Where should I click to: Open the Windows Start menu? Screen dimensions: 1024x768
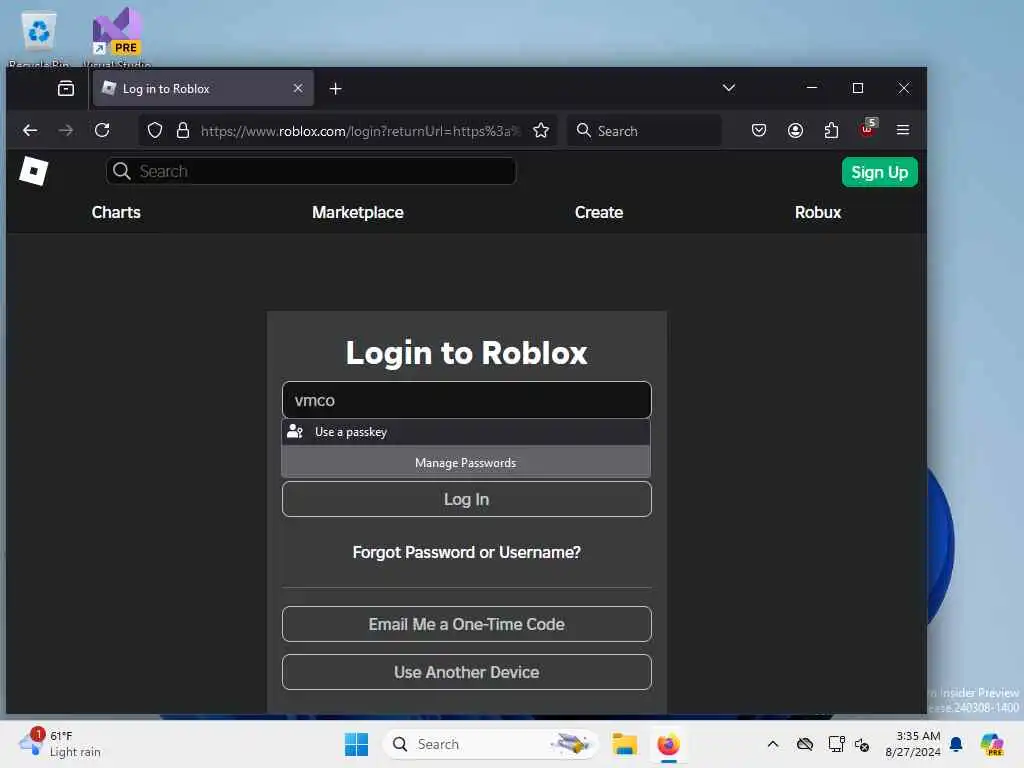coord(356,744)
